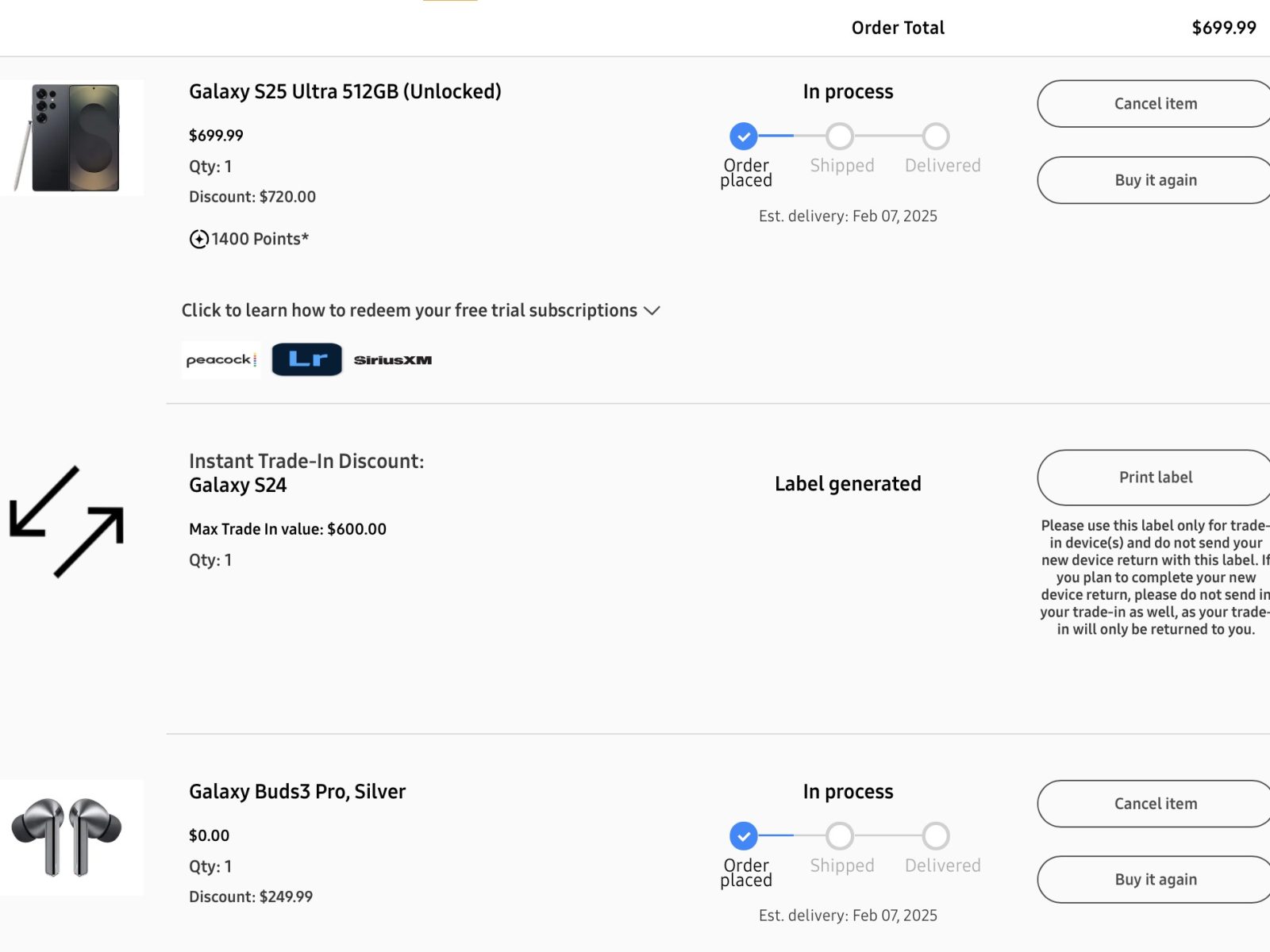Cancel the Galaxy S25 Ultra item
1270x952 pixels.
tap(1155, 104)
